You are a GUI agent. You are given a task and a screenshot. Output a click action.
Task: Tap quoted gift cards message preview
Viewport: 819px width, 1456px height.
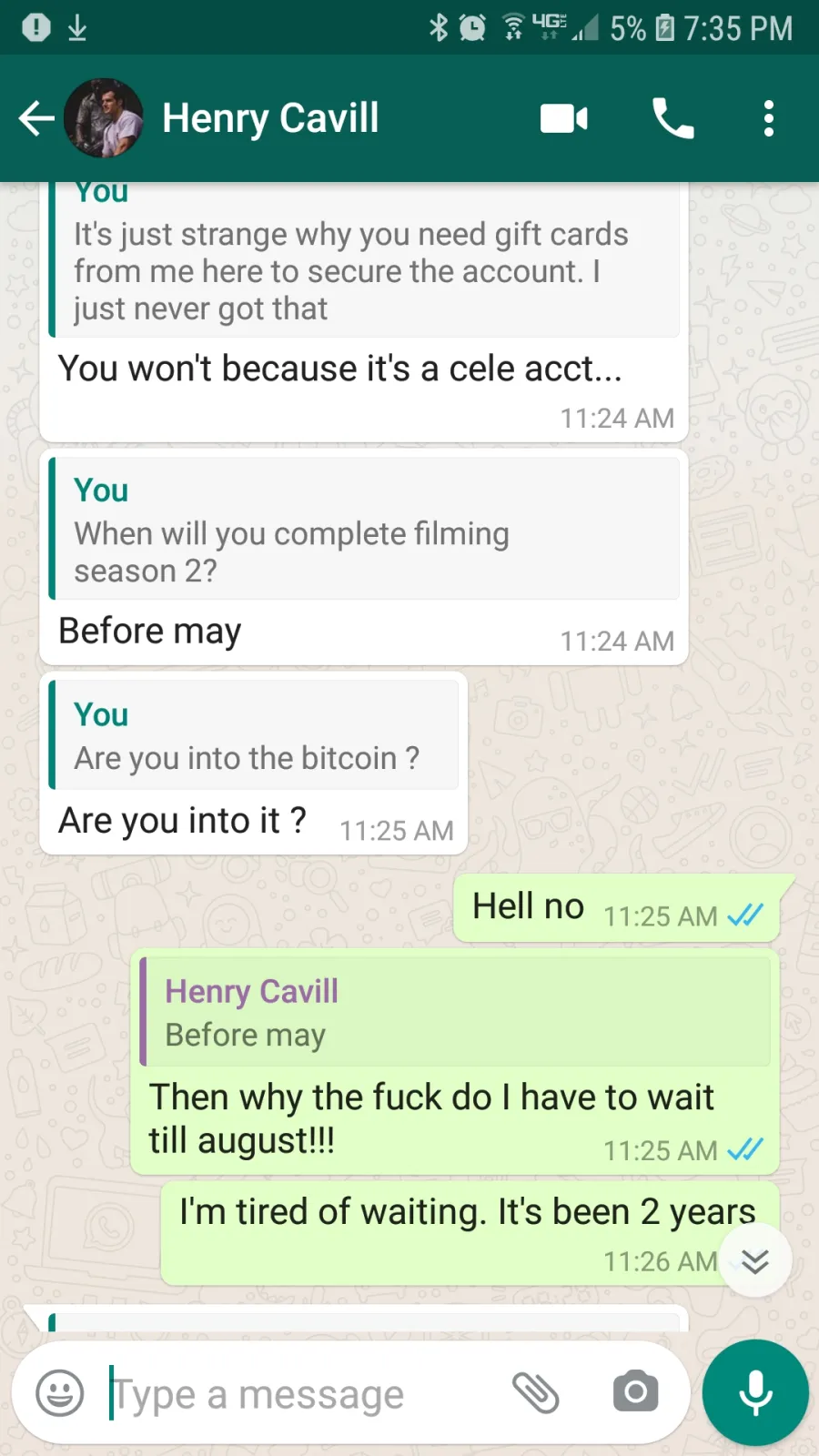(364, 259)
